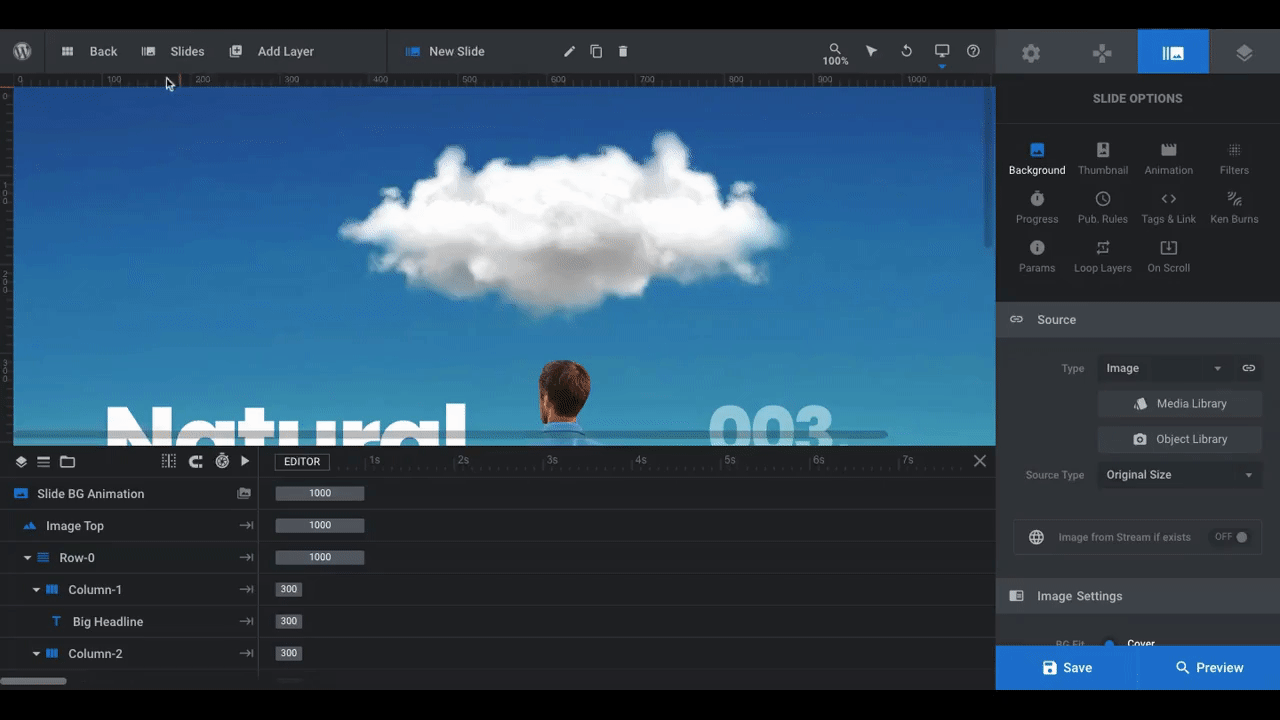Toggle Image from Stream if exists
This screenshot has width=1280, height=720.
(x=1232, y=537)
